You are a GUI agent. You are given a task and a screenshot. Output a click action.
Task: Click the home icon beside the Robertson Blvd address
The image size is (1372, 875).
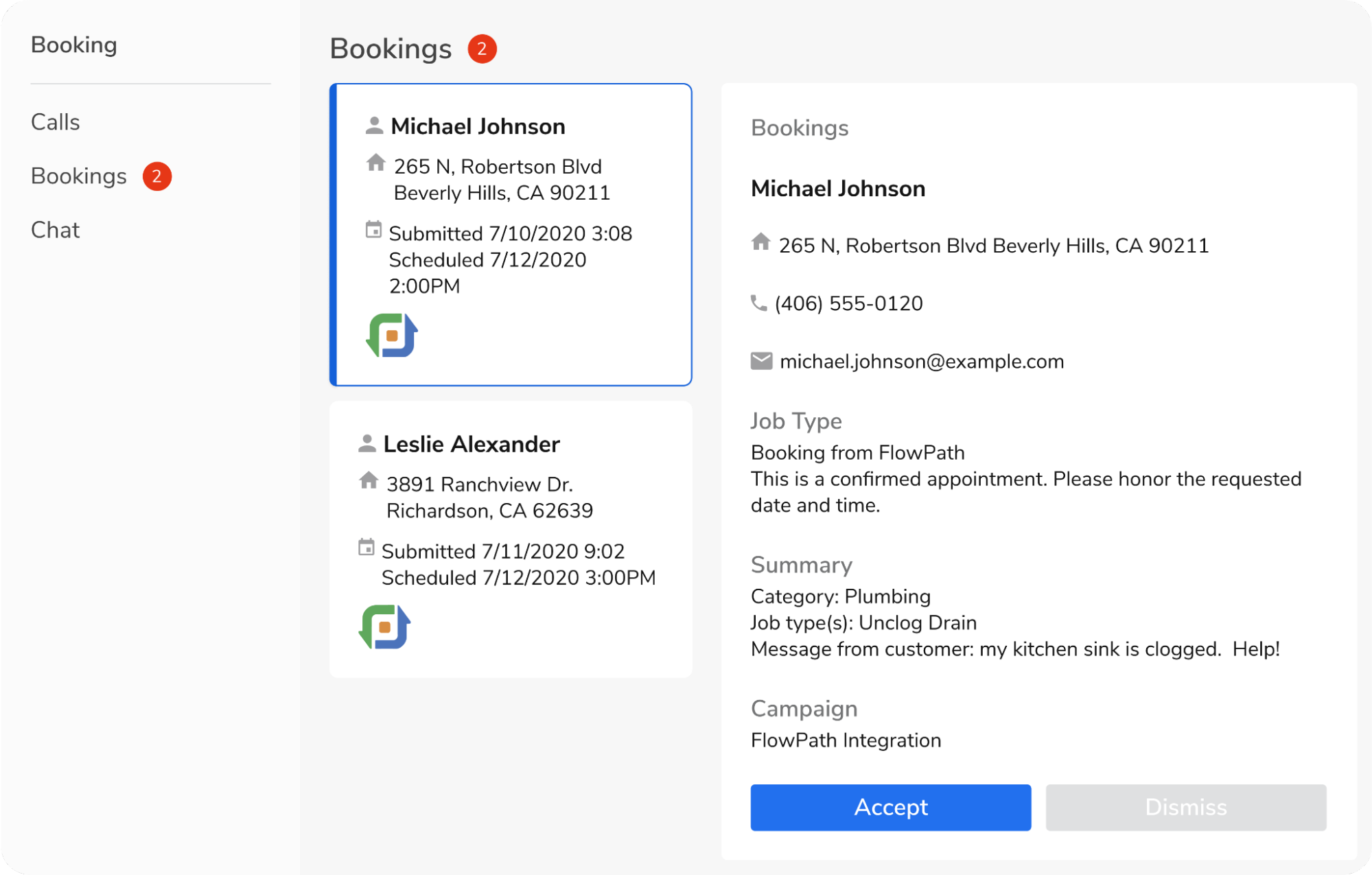pyautogui.click(x=760, y=244)
